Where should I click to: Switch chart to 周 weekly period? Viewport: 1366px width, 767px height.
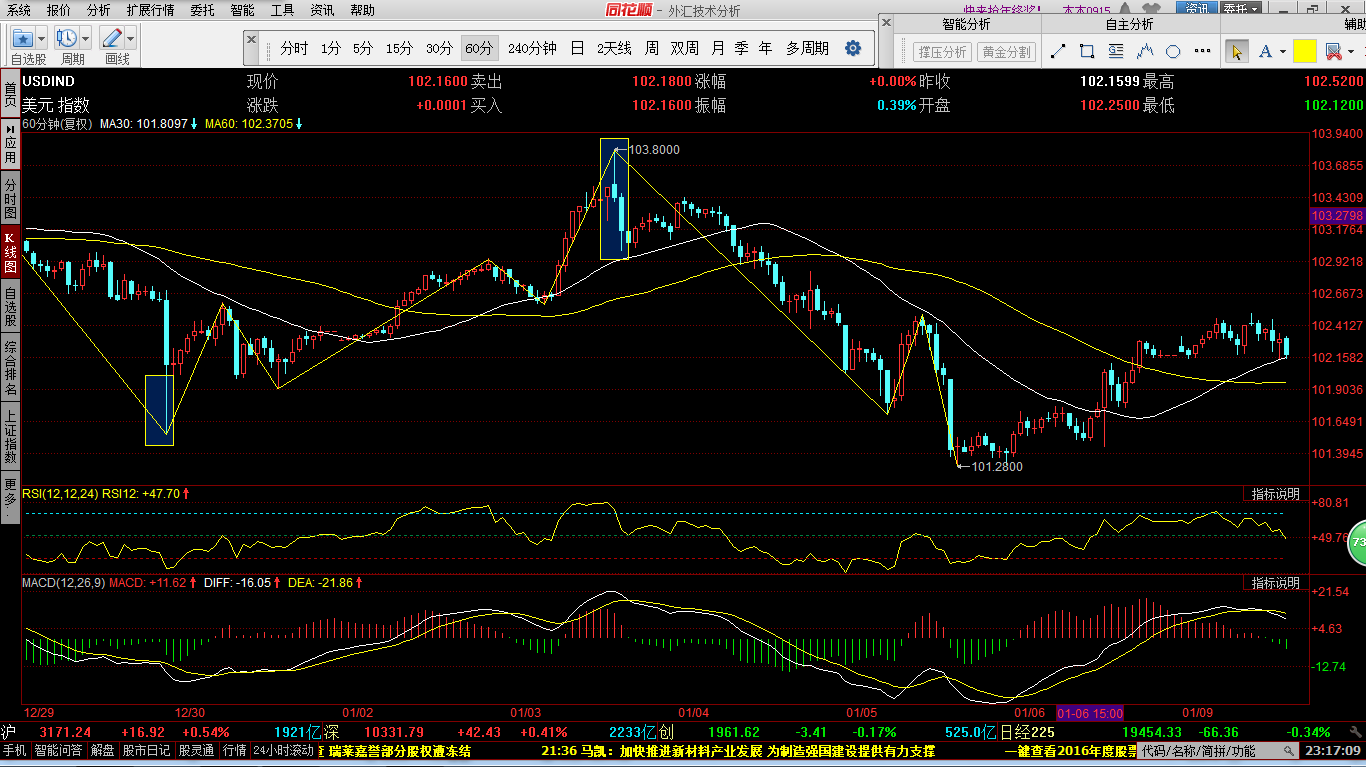651,48
